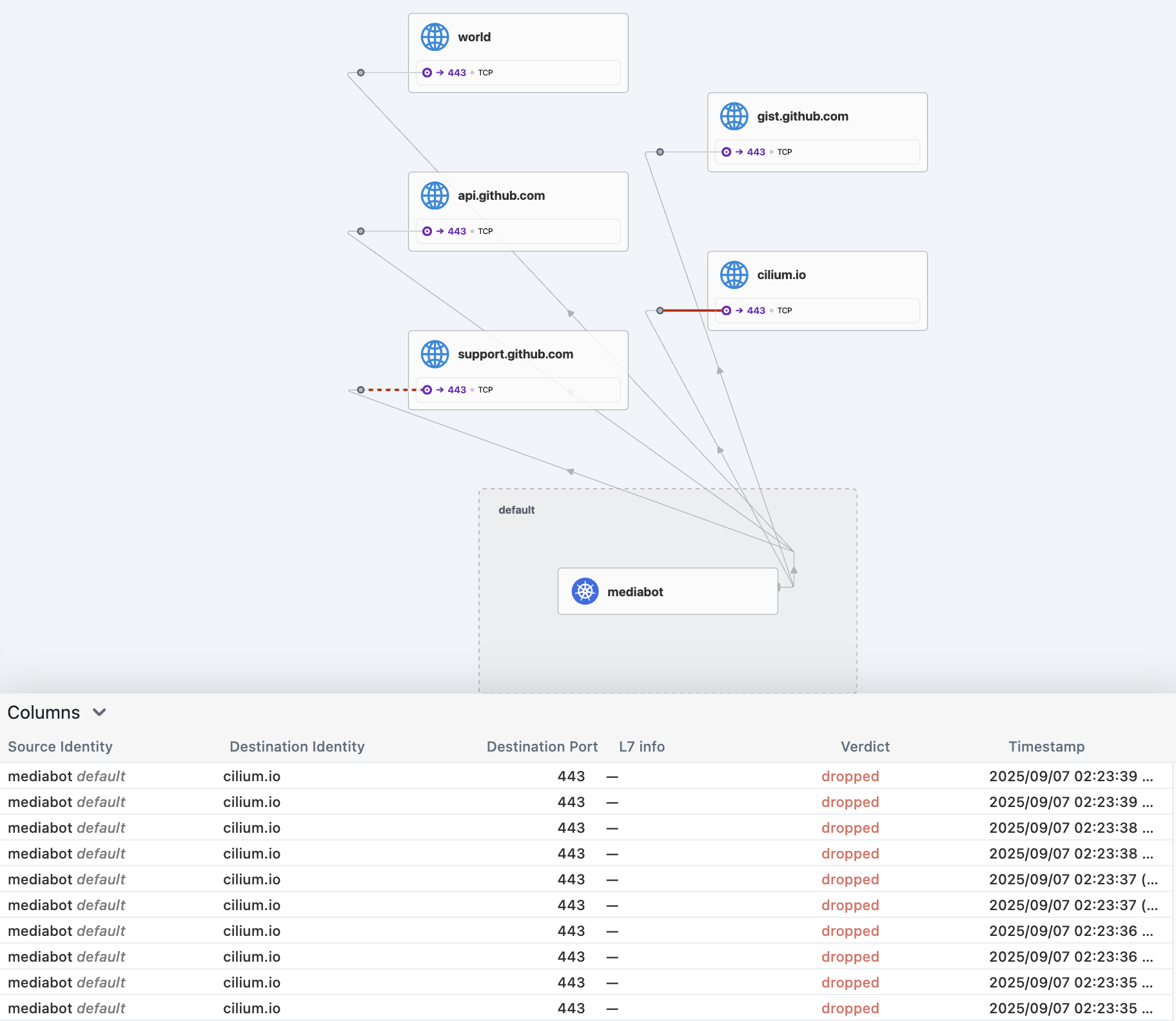
Task: Click the first row's 02:23:39 timestamp
Action: pos(1071,776)
